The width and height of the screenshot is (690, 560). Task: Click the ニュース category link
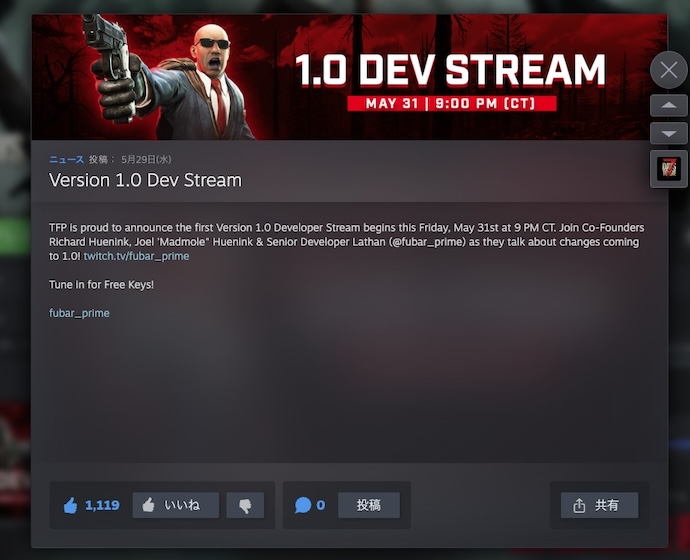pos(66,160)
